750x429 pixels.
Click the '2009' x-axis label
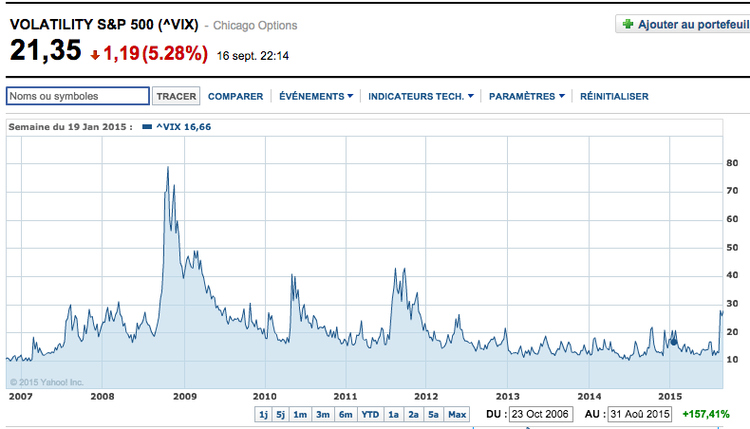coord(185,396)
